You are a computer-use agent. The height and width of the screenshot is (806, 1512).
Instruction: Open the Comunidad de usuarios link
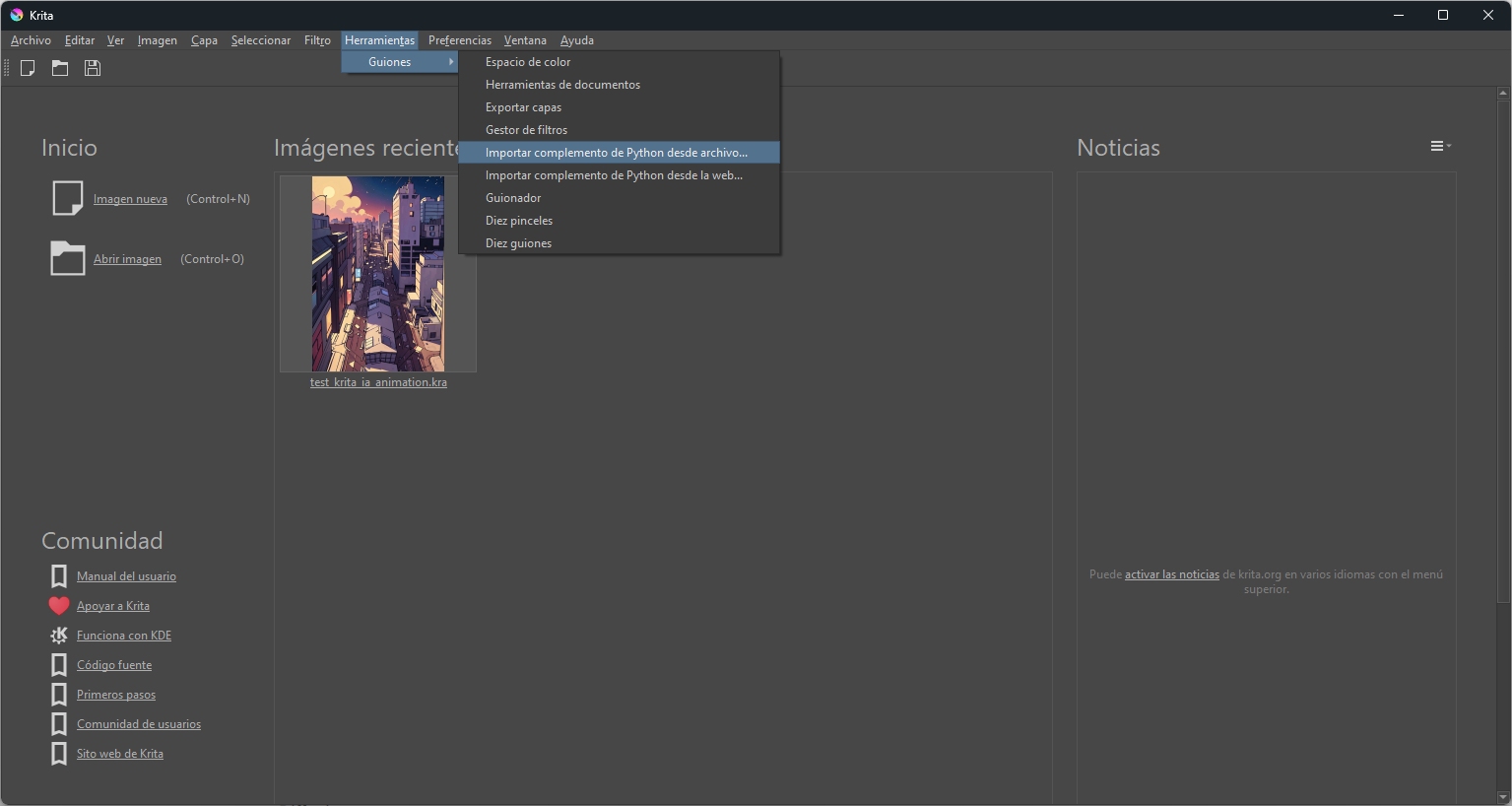coord(139,724)
